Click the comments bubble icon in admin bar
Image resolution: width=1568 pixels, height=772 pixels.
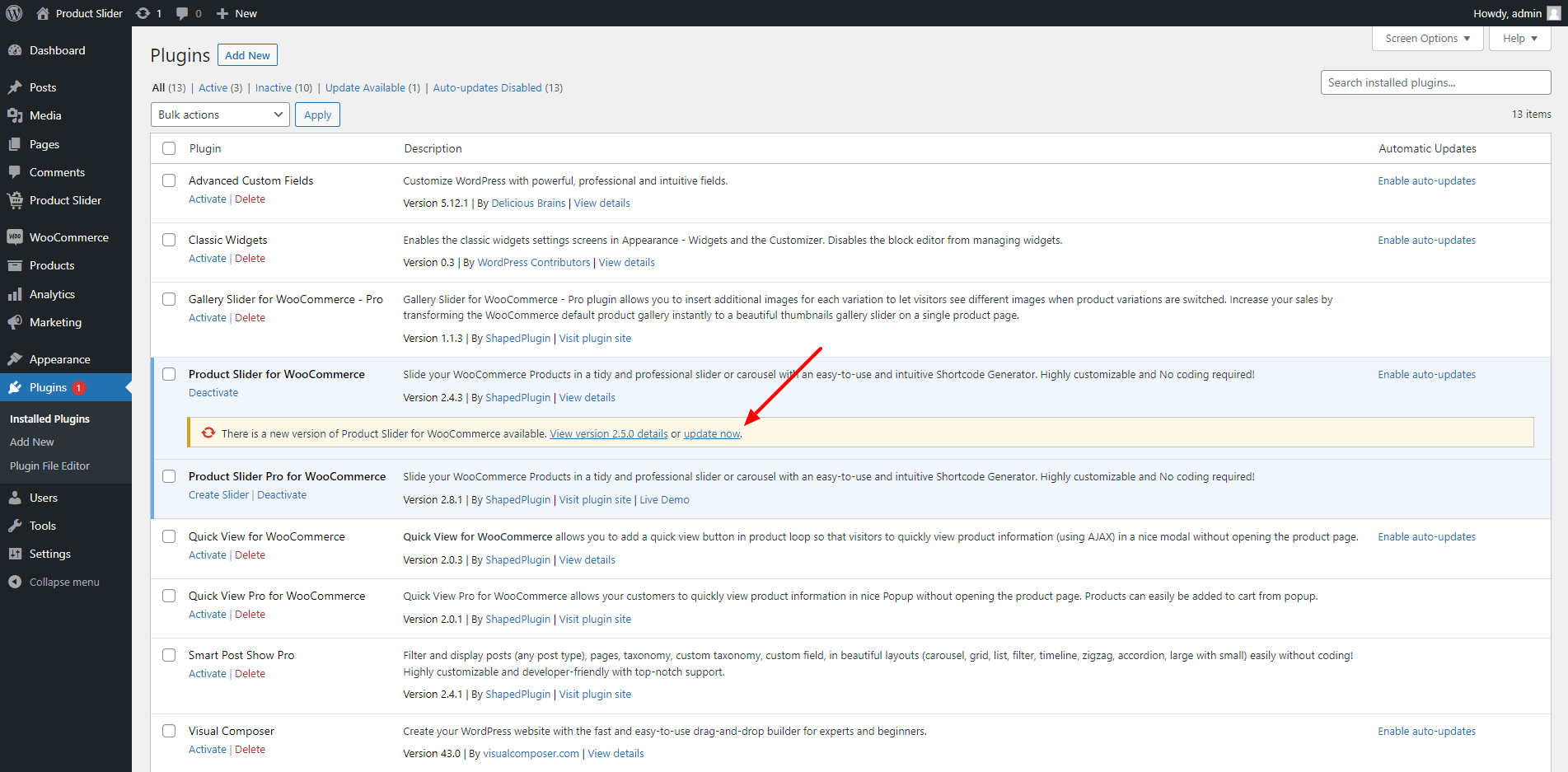[x=182, y=13]
